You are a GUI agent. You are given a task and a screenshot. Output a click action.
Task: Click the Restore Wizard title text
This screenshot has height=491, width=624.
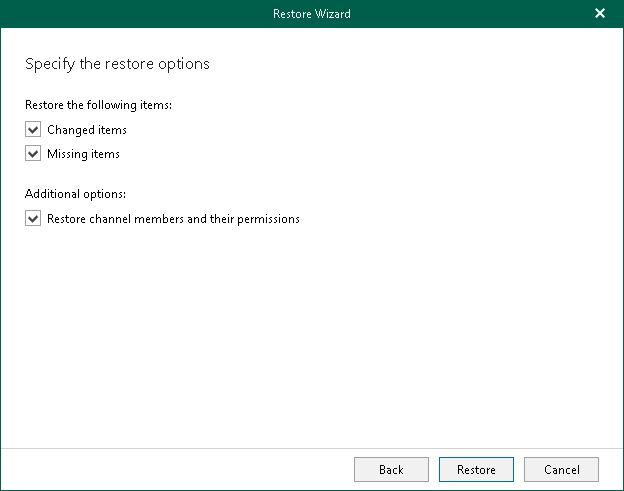[x=312, y=14]
